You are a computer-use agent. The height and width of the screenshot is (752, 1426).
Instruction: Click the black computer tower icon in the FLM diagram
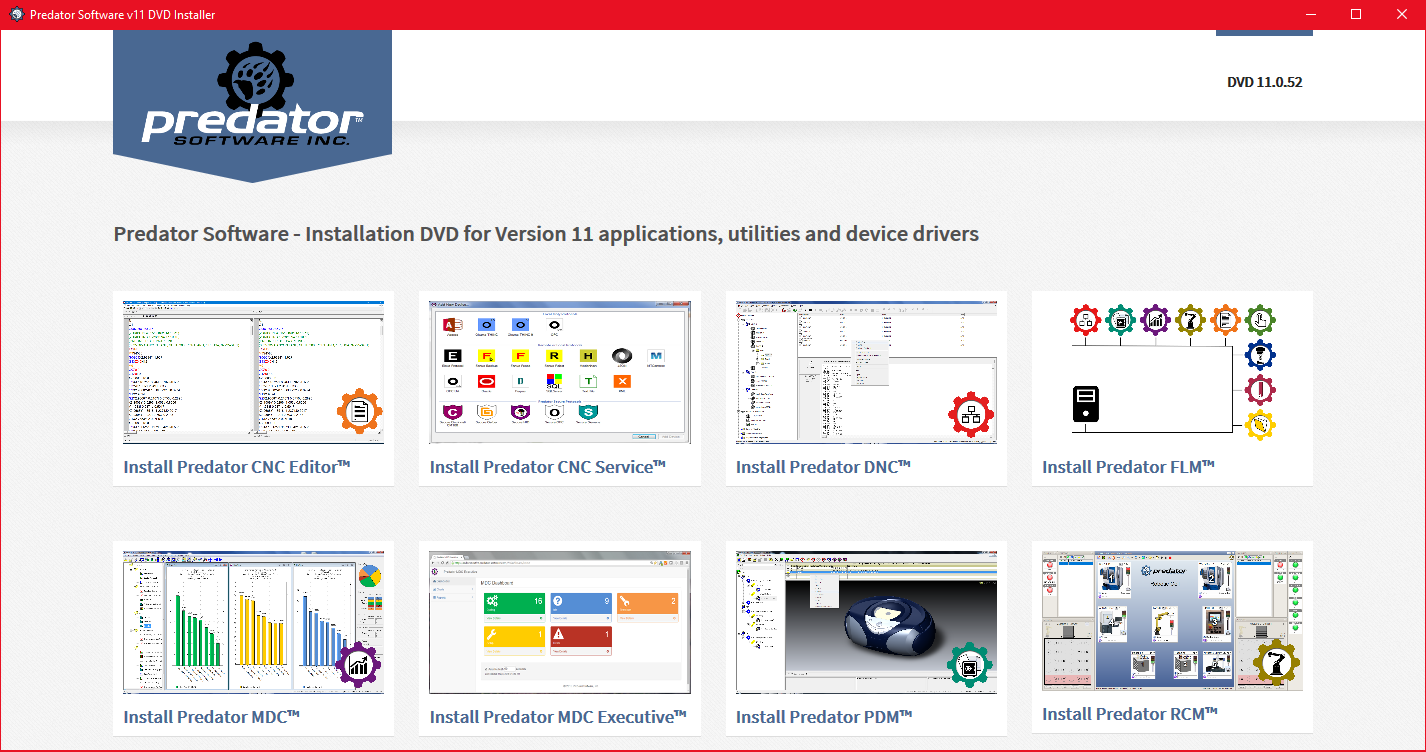(1086, 404)
